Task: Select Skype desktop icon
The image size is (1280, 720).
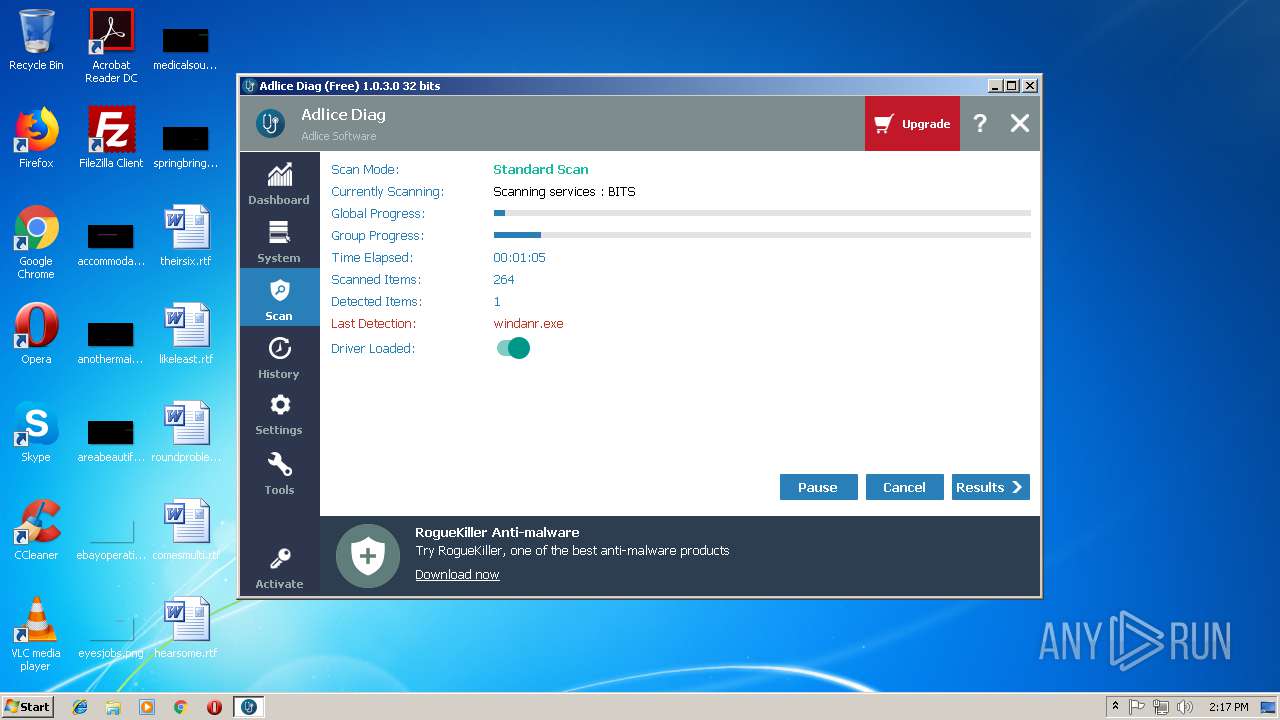Action: pos(36,432)
